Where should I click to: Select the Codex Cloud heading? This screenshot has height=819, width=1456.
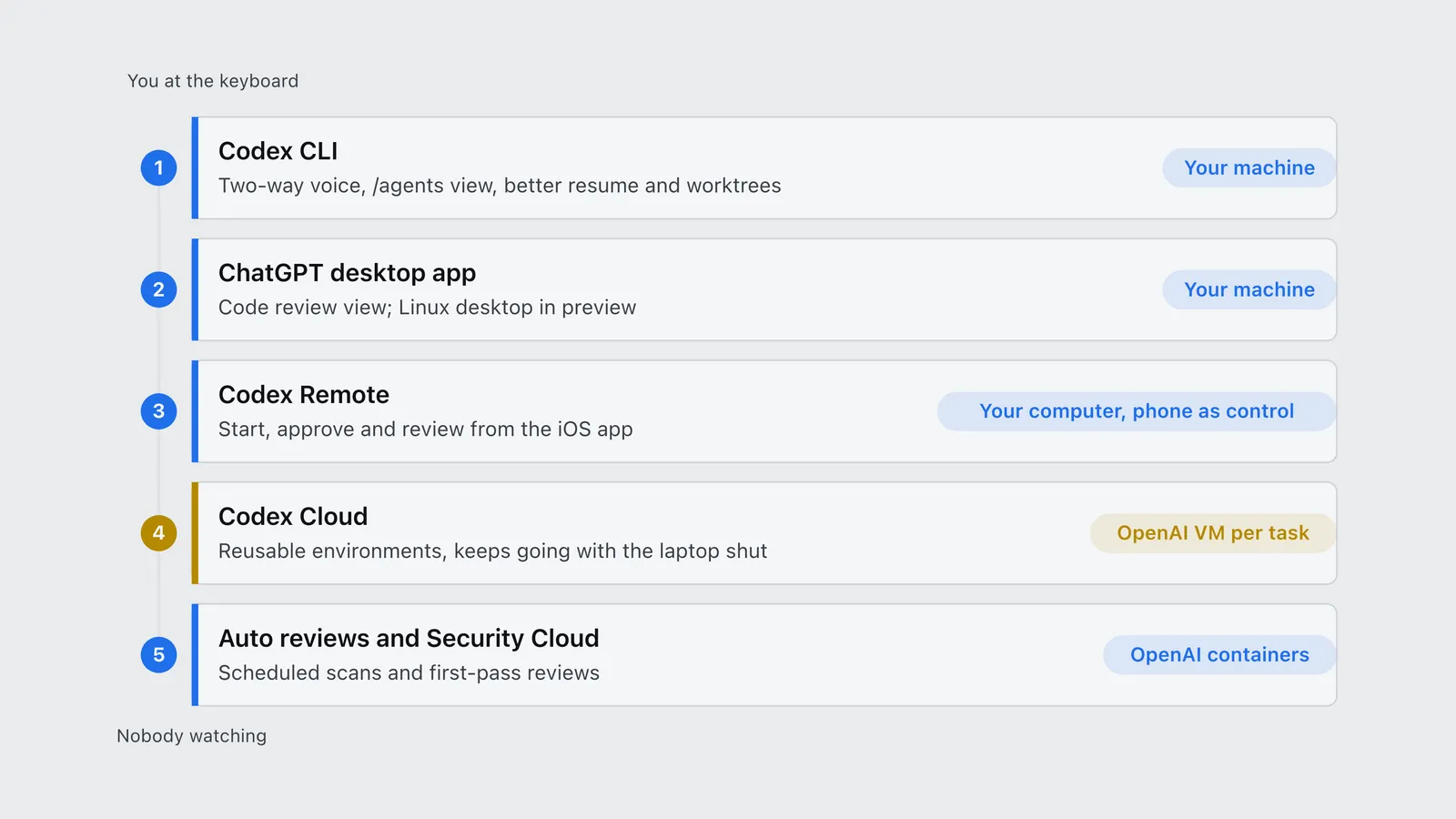(293, 517)
